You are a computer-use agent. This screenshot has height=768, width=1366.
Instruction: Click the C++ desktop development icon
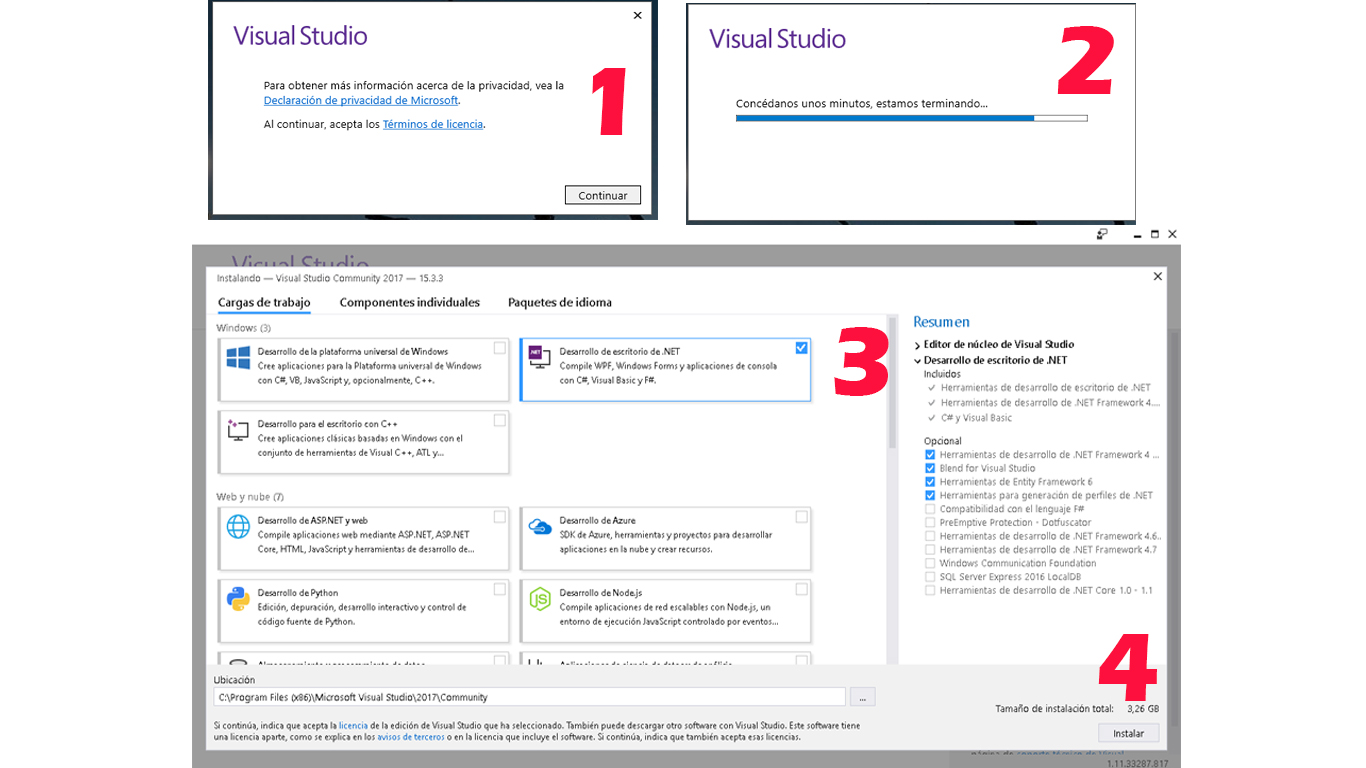238,430
